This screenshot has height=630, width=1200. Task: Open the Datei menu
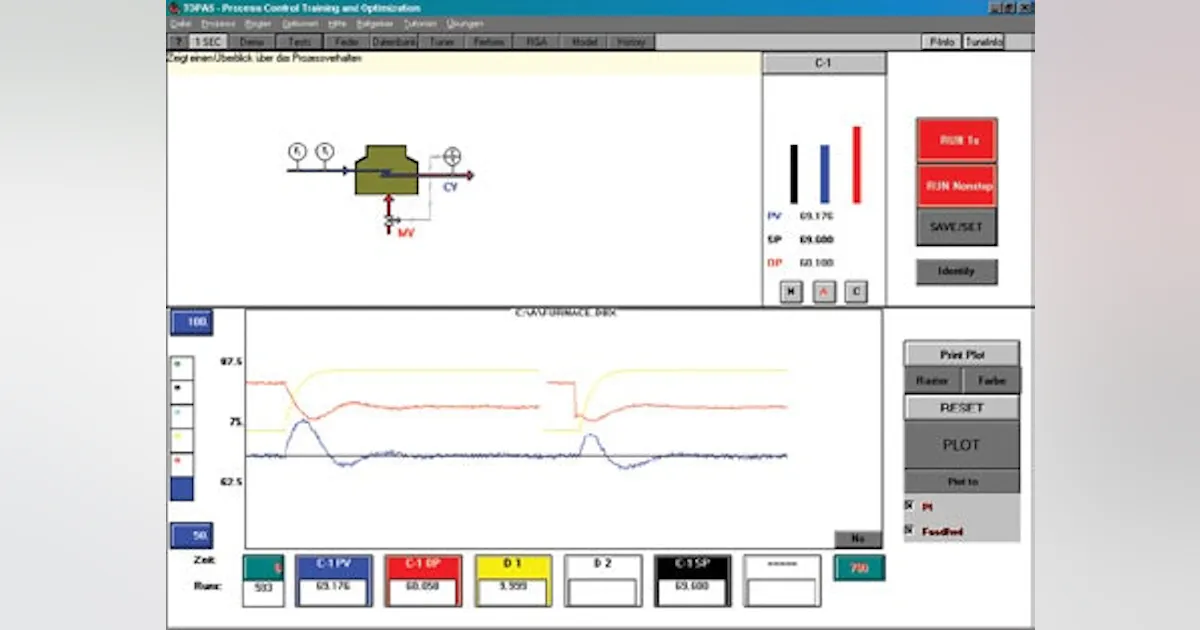point(181,23)
